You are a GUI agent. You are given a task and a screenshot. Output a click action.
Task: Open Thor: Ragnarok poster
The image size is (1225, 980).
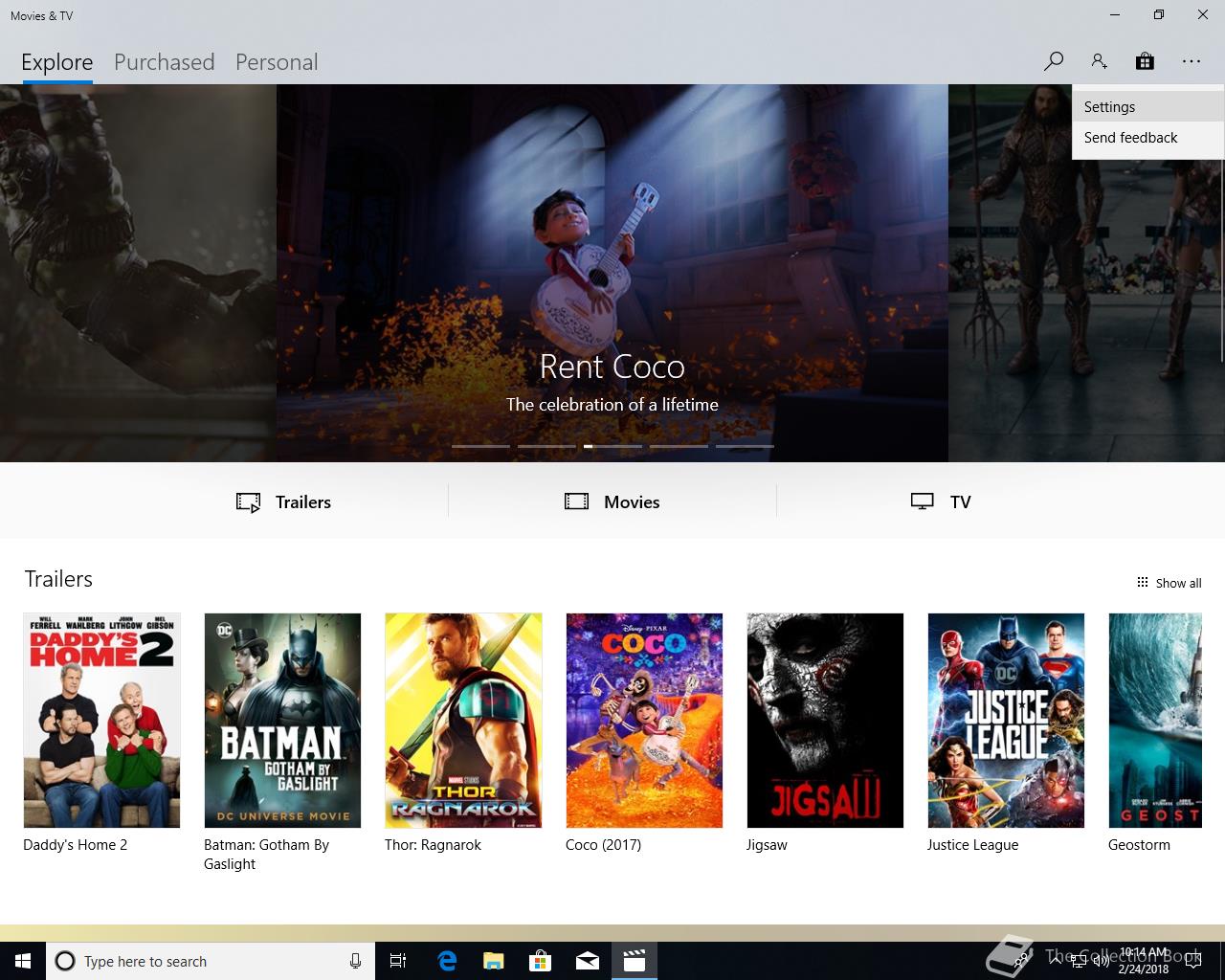click(463, 721)
